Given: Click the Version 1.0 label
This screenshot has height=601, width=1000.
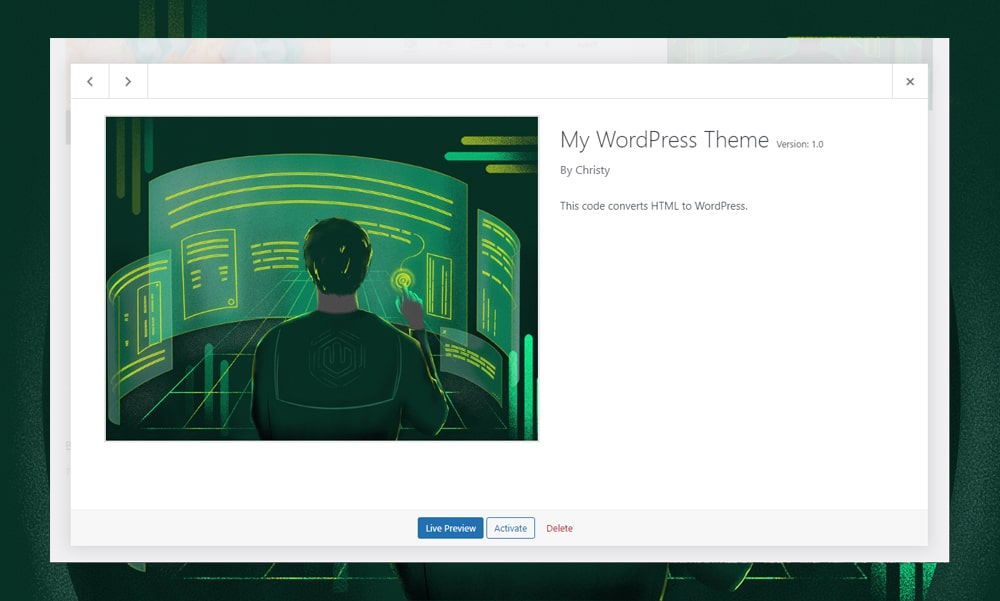Looking at the screenshot, I should click(x=801, y=144).
